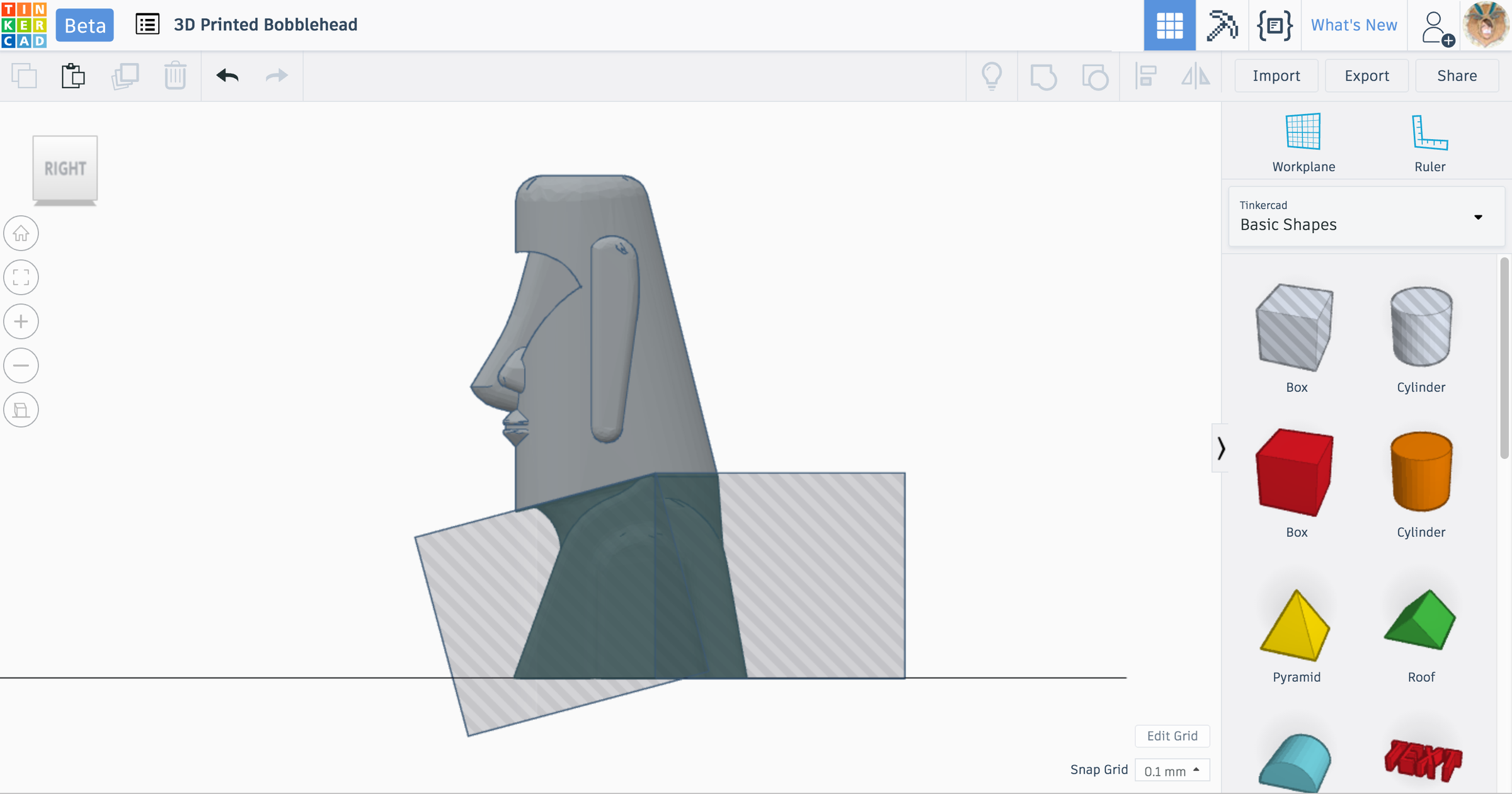1512x794 pixels.
Task: Click the Undo arrow icon
Action: tap(227, 76)
